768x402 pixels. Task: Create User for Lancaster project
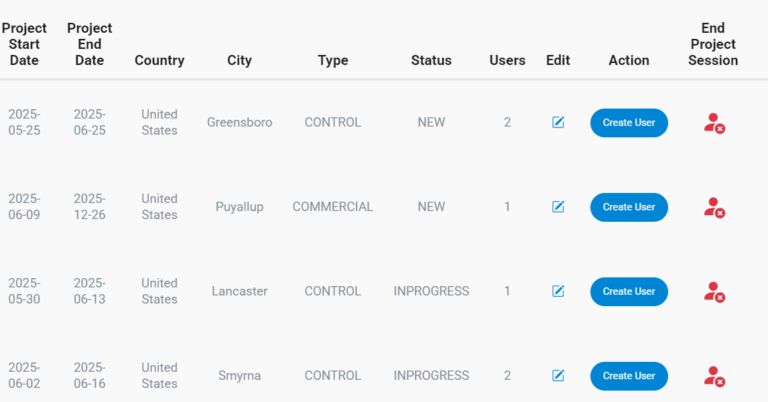[x=628, y=291]
